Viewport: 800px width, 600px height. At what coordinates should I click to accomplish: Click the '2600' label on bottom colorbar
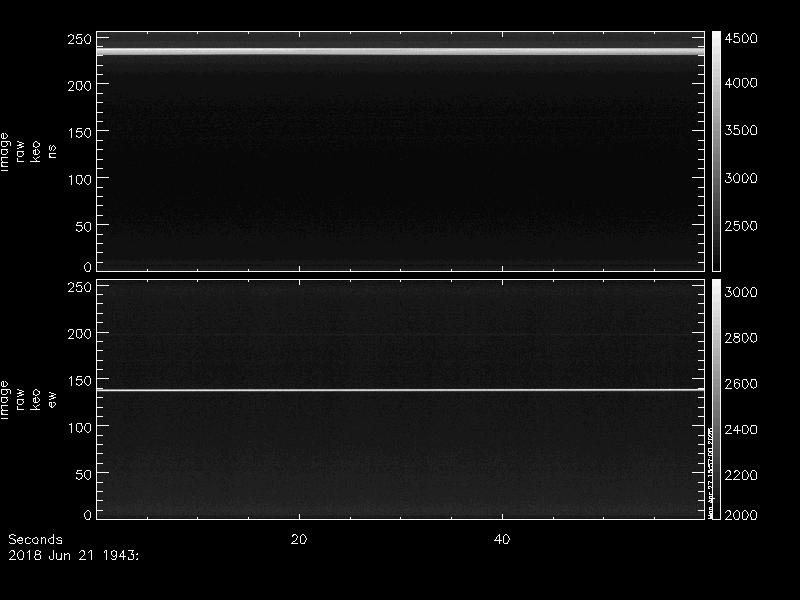(x=741, y=383)
